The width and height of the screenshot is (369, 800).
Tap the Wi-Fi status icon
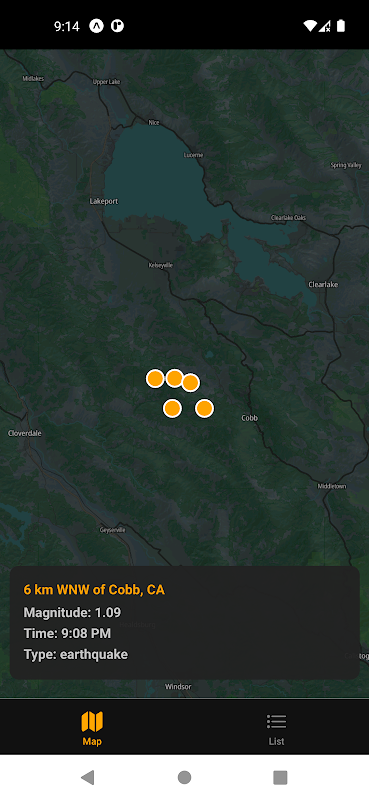[309, 26]
